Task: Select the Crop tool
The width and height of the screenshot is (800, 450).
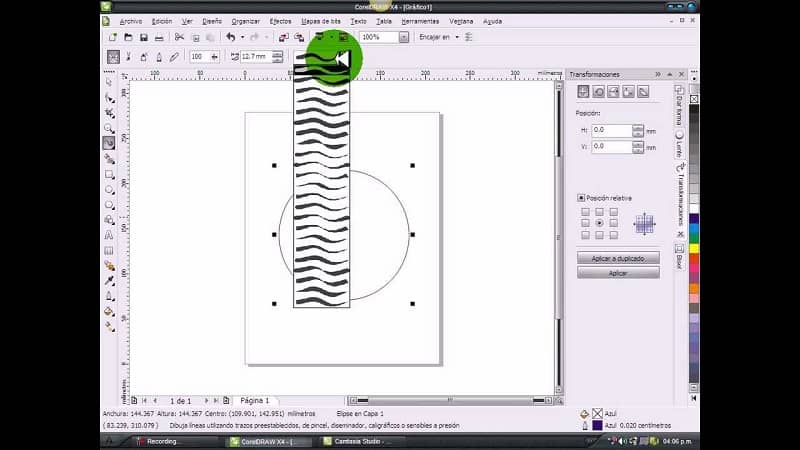Action: [x=109, y=113]
